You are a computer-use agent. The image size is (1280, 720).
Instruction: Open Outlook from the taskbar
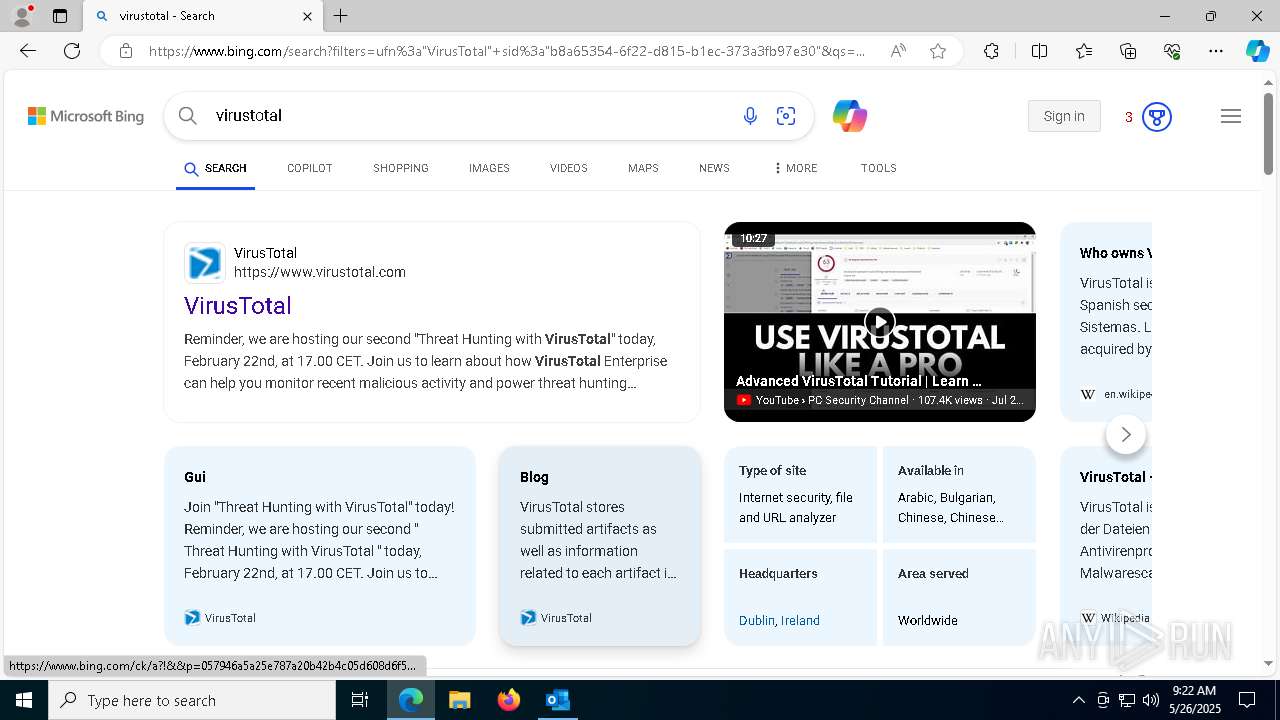[x=557, y=700]
